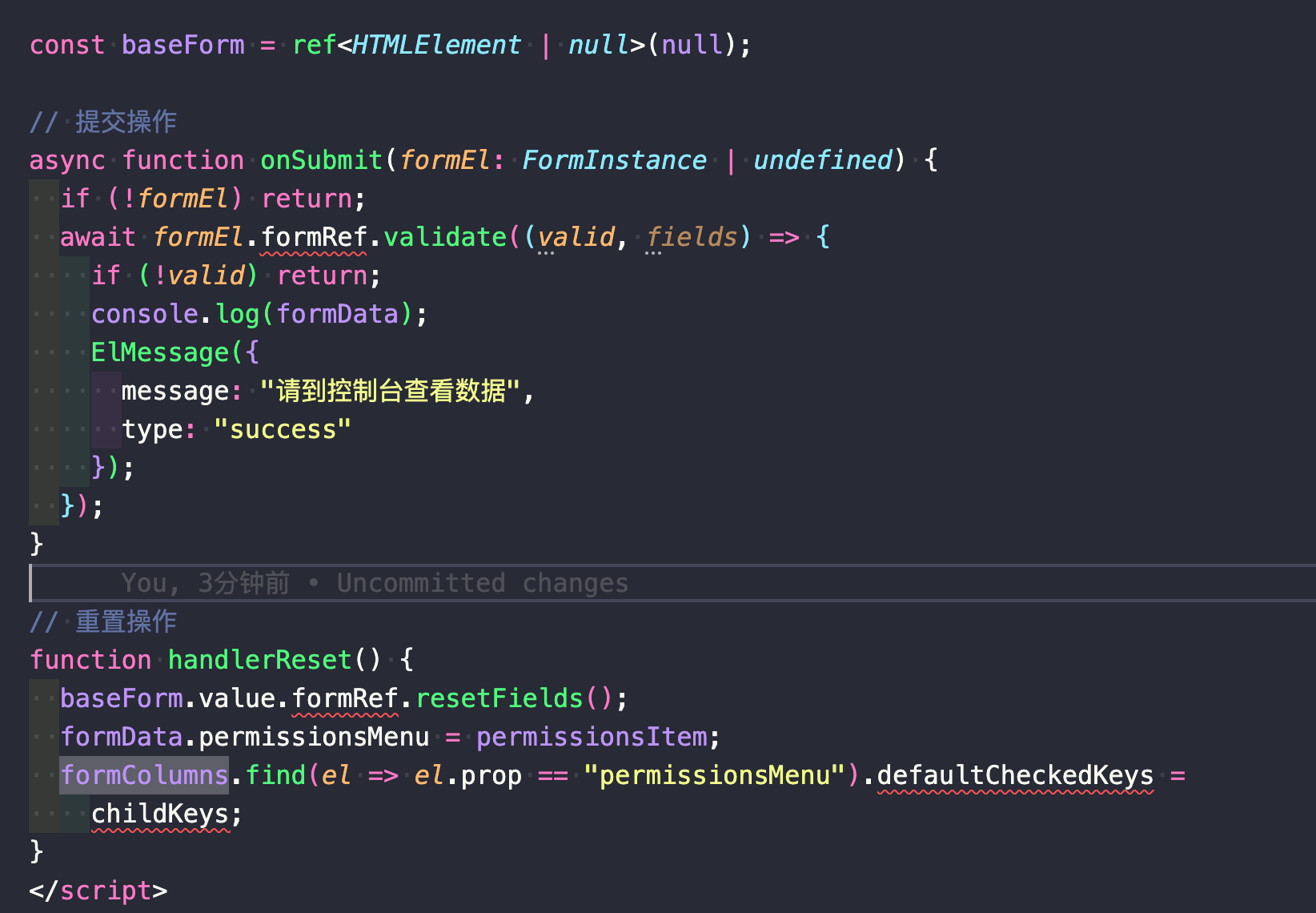Click the valid parameter in the callback
The width and height of the screenshot is (1316, 913).
pos(576,237)
